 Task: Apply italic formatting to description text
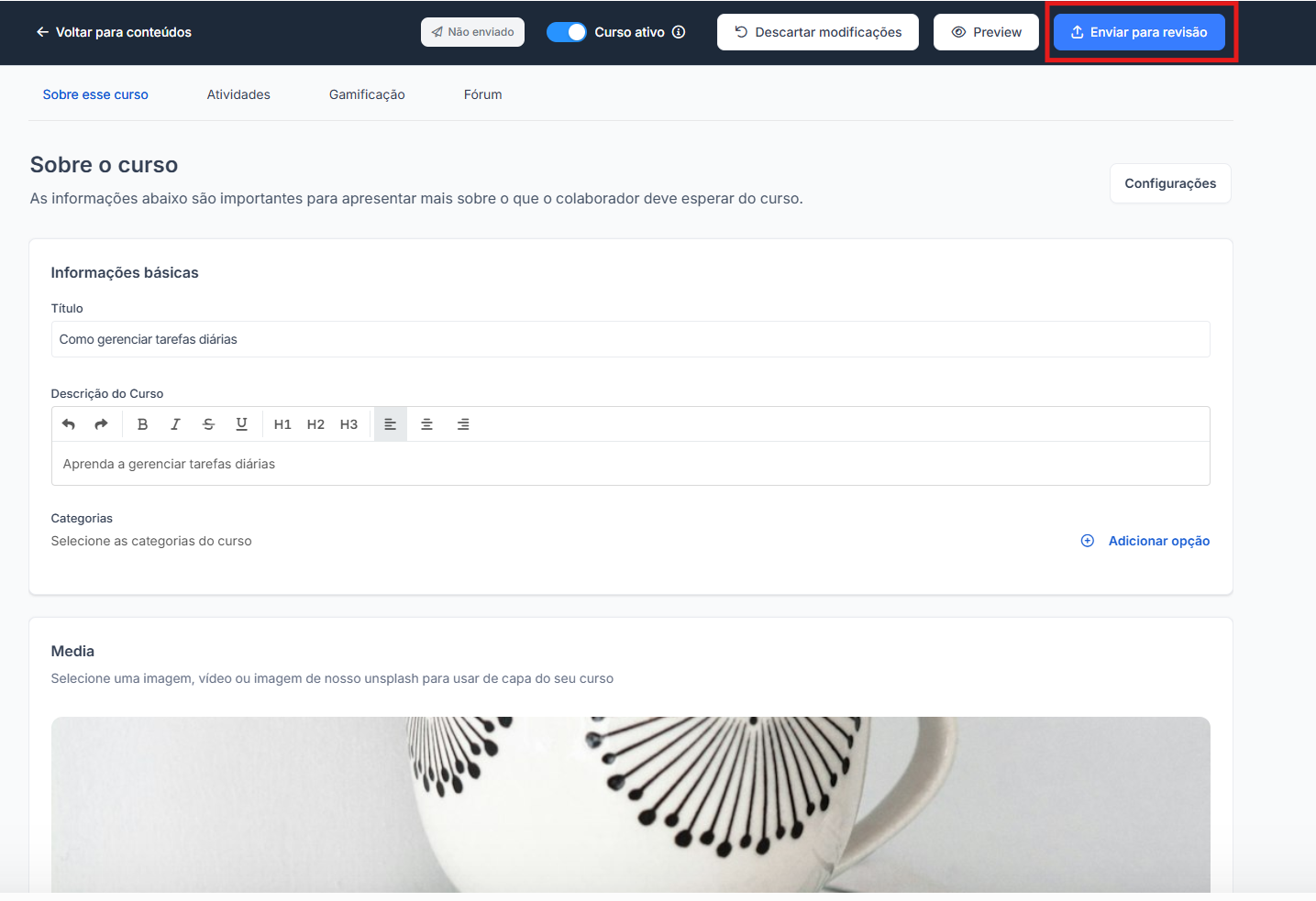click(x=175, y=424)
